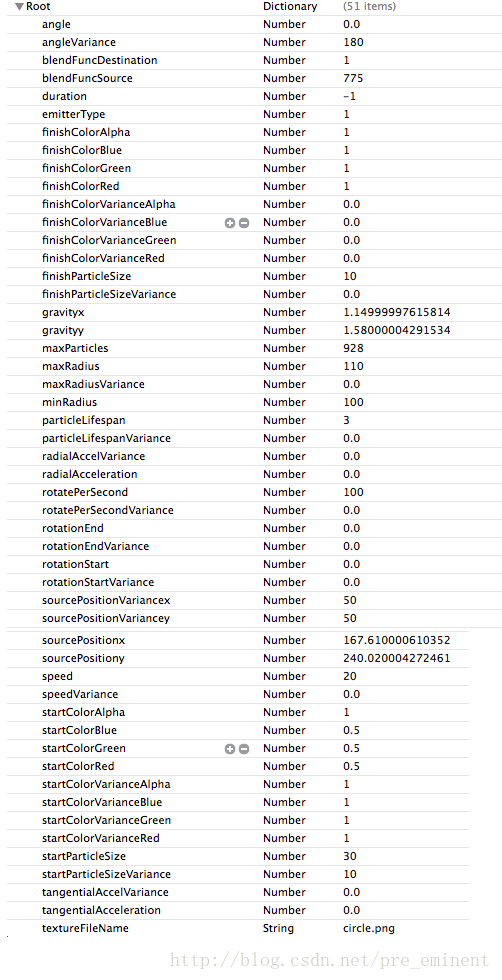Select the blendFuncSource value 775
This screenshot has width=502, height=980.
(353, 79)
